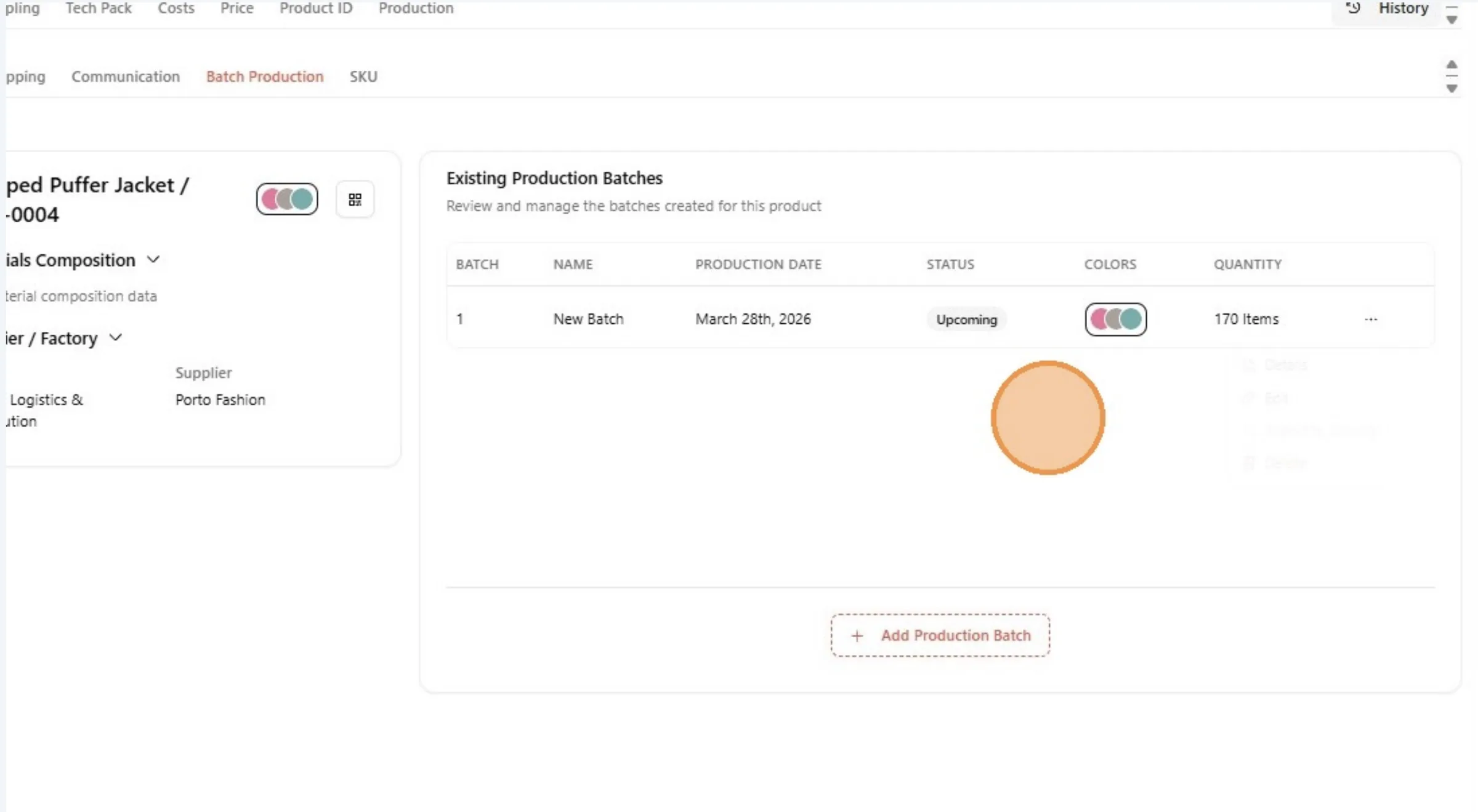The width and height of the screenshot is (1478, 812).
Task: Click the down arrow beside the sub-tab bar
Action: coord(1452,89)
